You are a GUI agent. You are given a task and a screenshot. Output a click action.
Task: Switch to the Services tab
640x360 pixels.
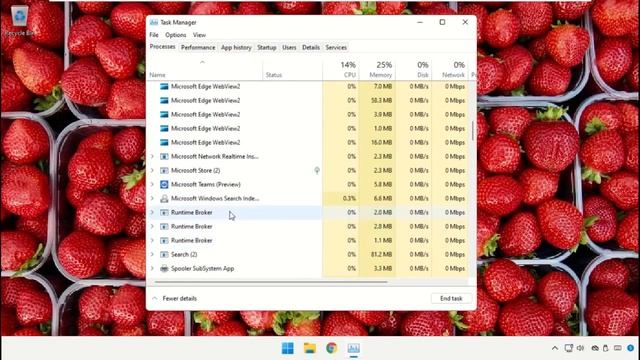(x=336, y=47)
